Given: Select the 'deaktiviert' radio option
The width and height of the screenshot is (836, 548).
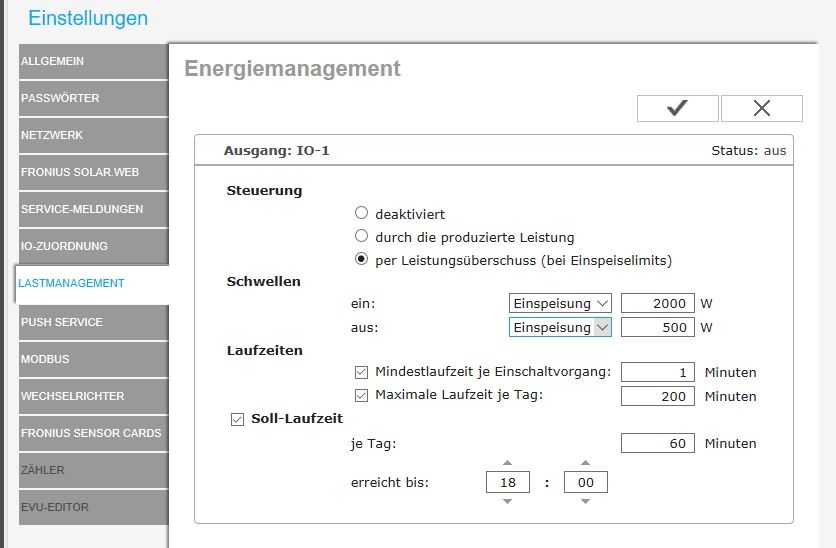Looking at the screenshot, I should [362, 213].
